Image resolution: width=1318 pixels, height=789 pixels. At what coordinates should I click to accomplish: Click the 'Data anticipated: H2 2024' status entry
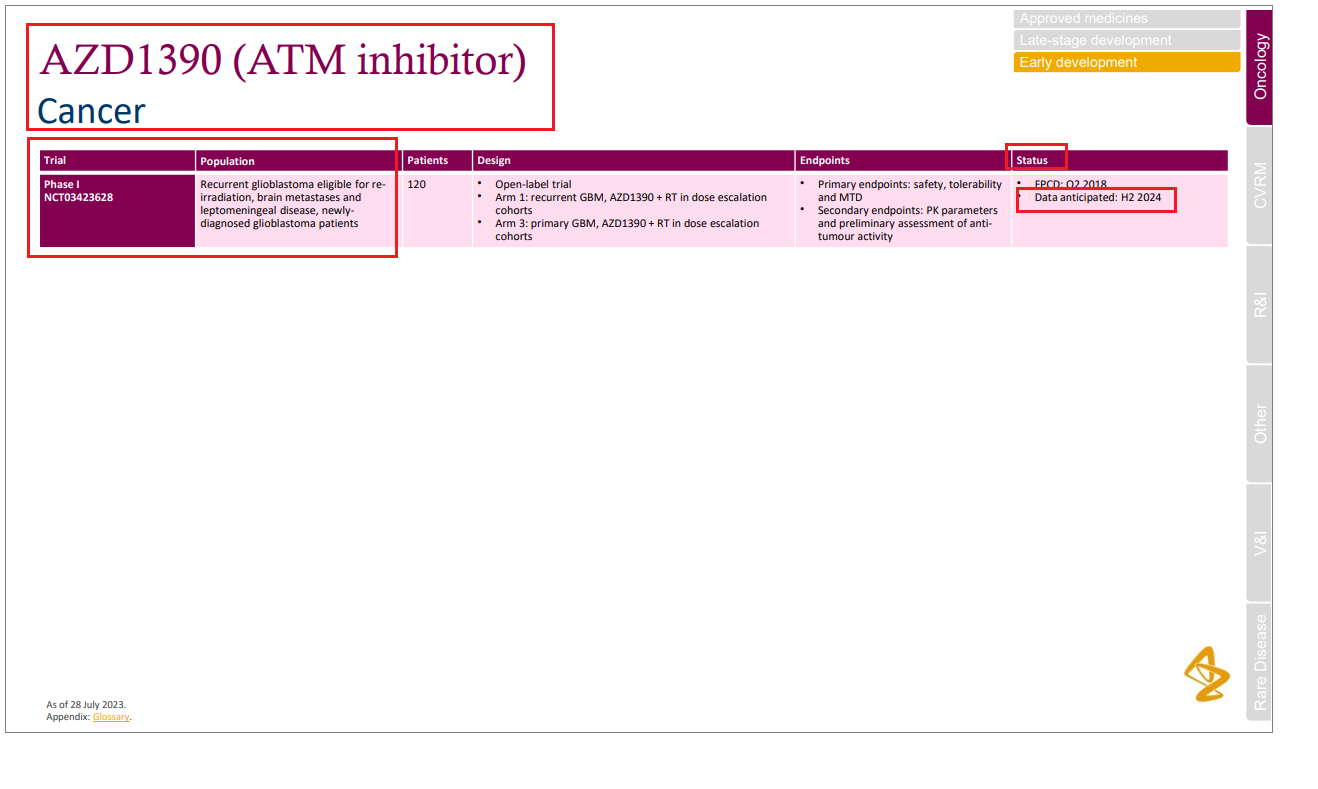point(1095,198)
